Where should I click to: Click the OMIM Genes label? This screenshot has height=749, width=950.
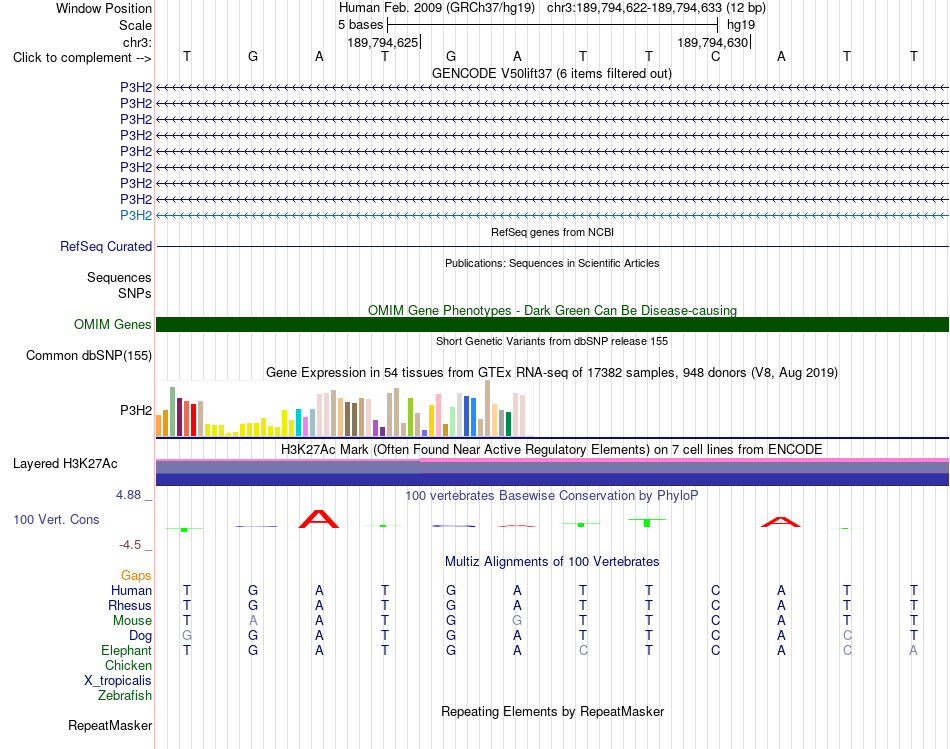(x=113, y=324)
